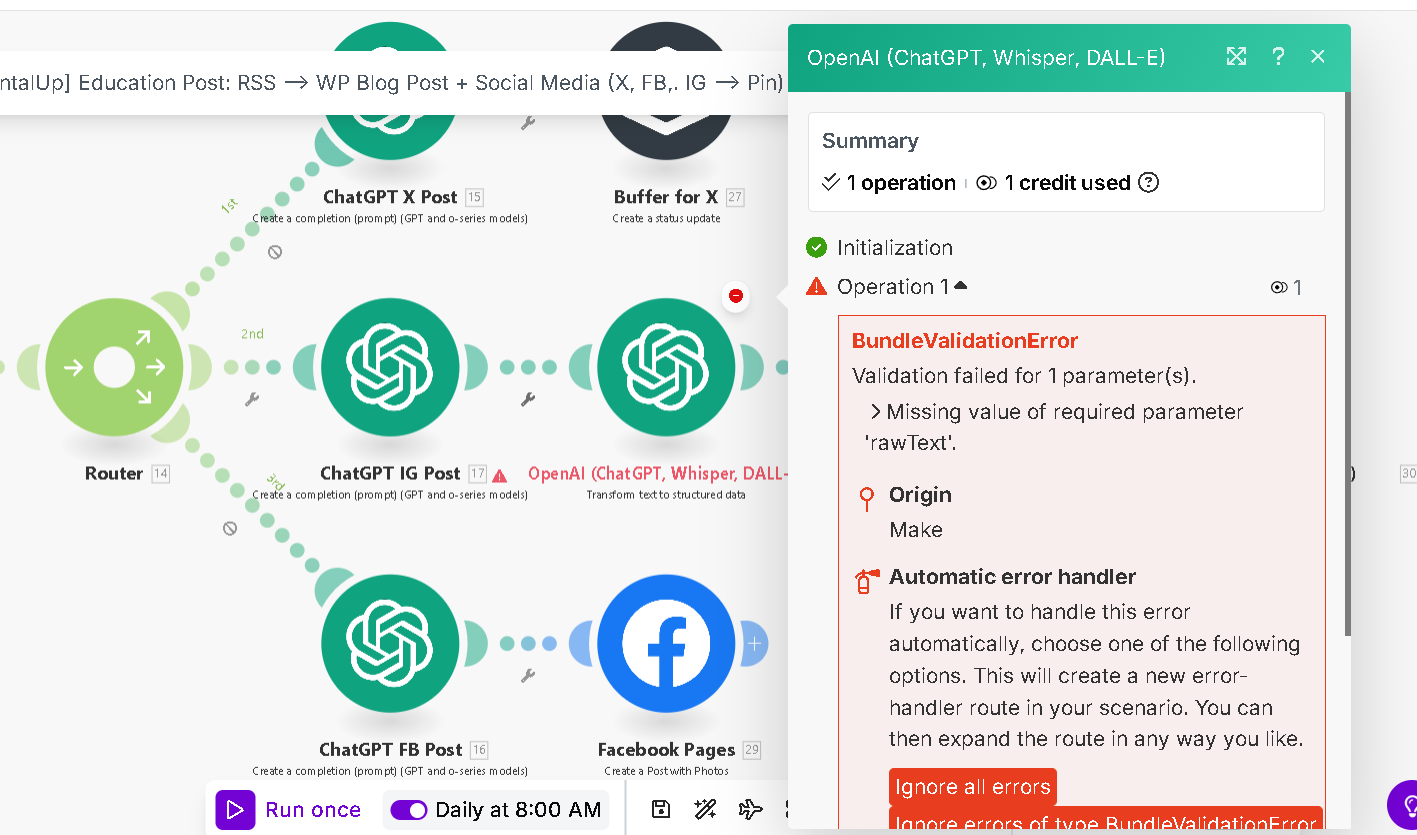Screen dimensions: 1417x835
Task: Open help for the OpenAI panel
Action: point(1278,57)
